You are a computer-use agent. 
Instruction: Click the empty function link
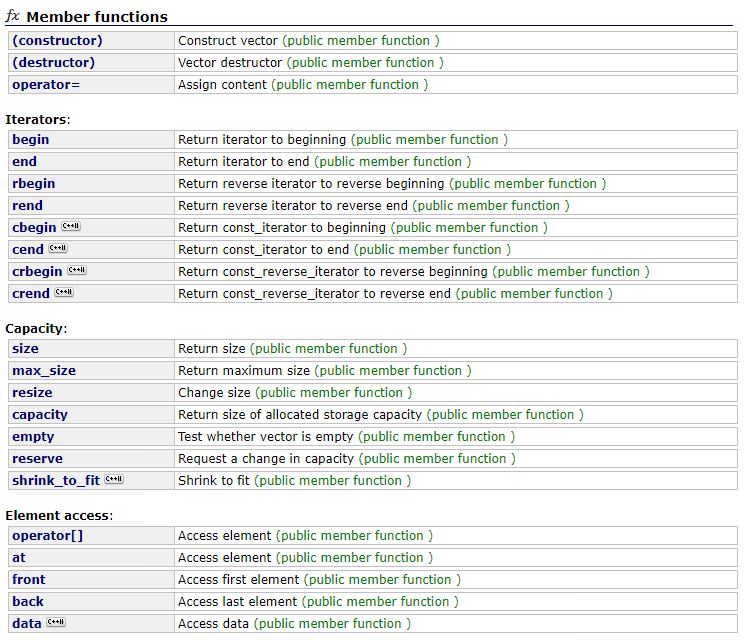[x=33, y=437]
